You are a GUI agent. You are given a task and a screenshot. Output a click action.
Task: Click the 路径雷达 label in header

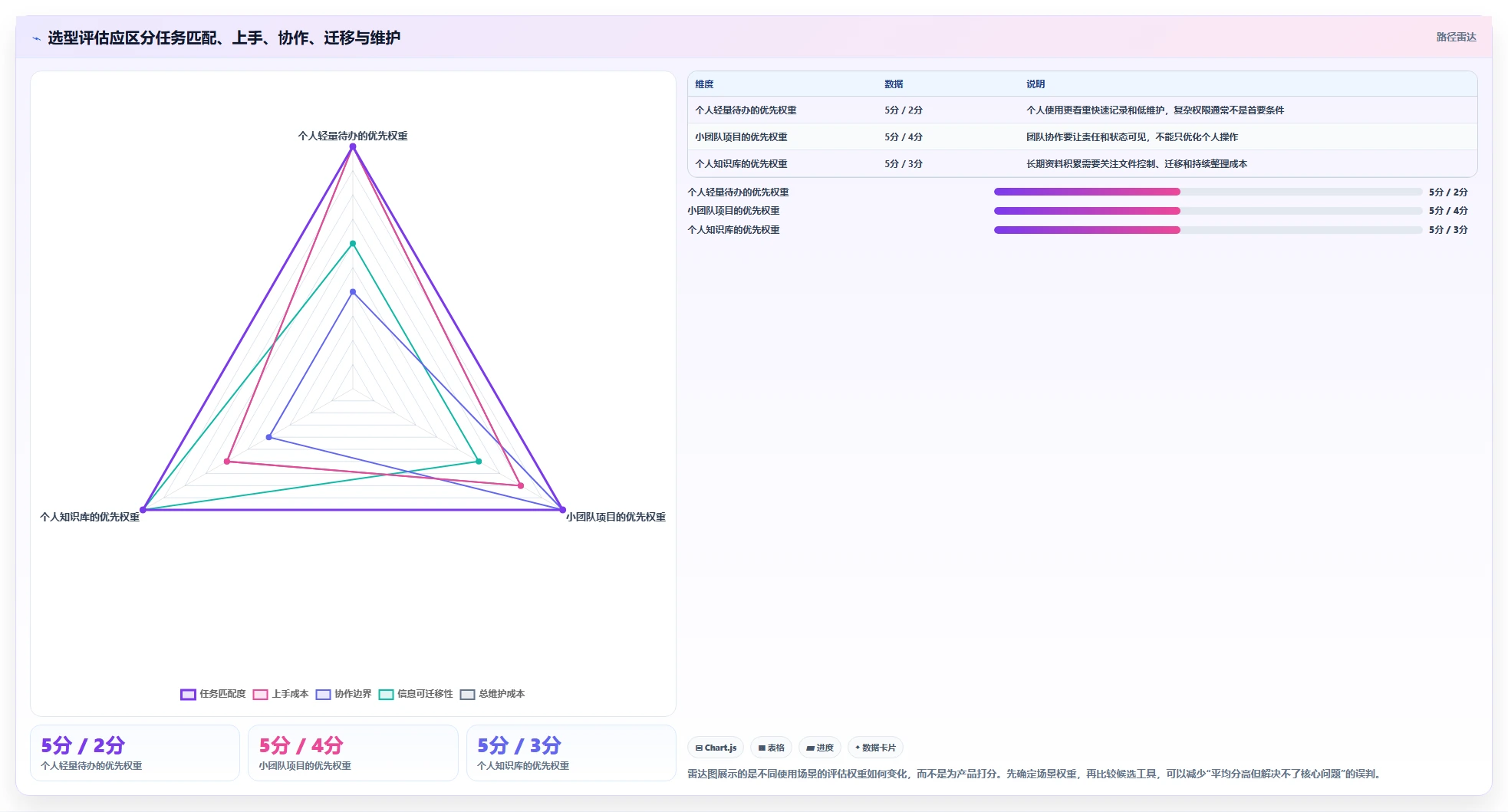click(1456, 37)
